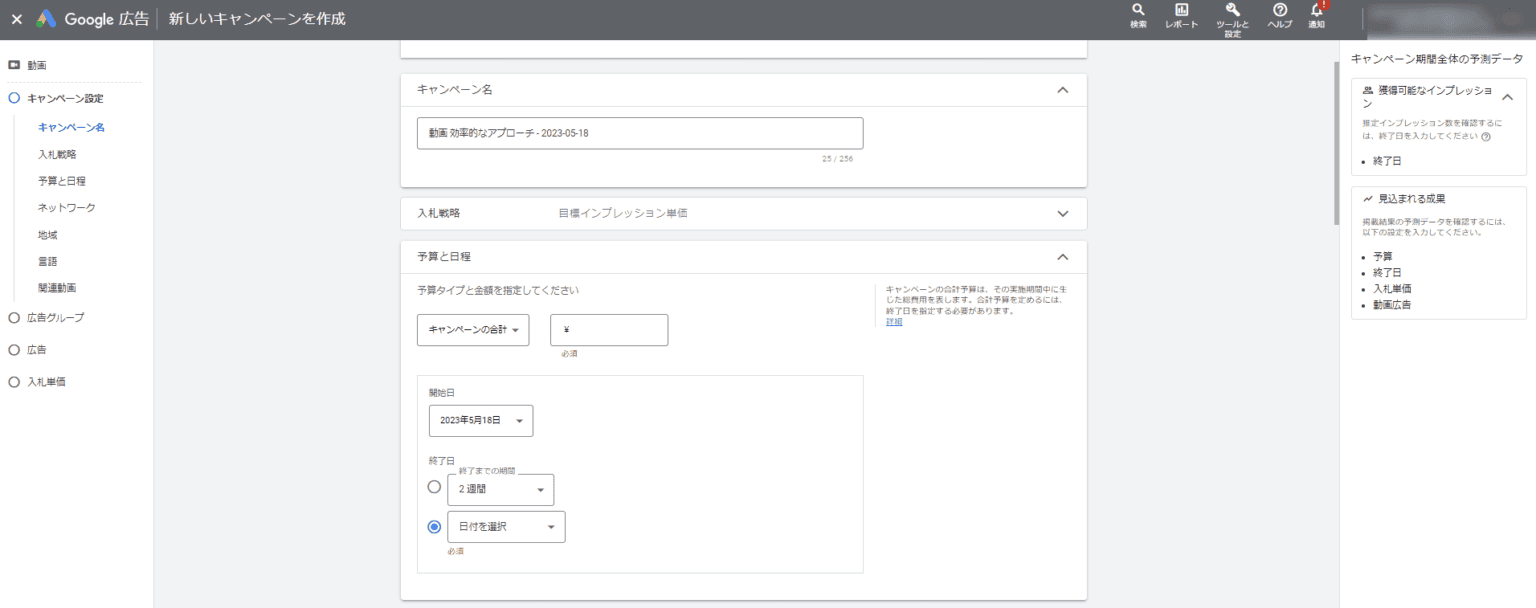The image size is (1536, 608).
Task: Click the search (検索) icon in header
Action: (1138, 11)
